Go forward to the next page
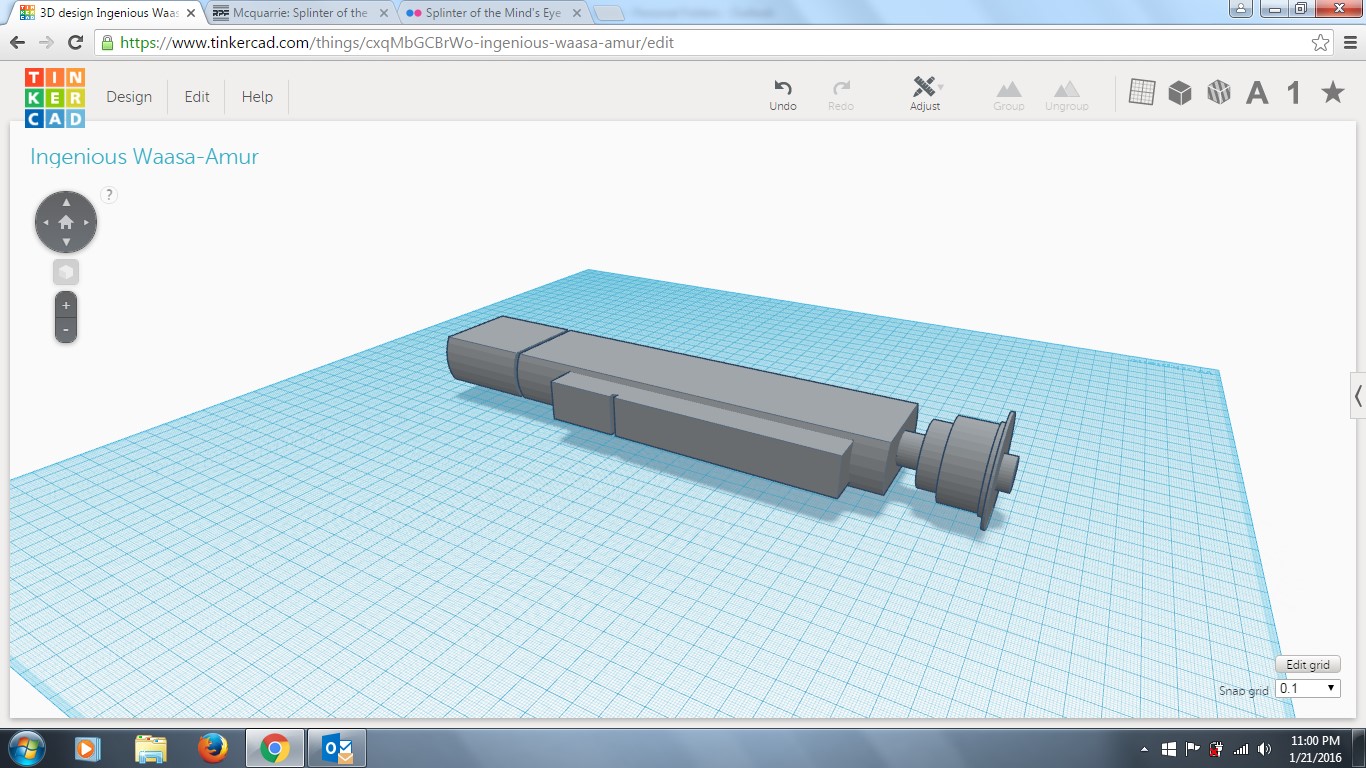This screenshot has height=768, width=1366. pyautogui.click(x=46, y=43)
